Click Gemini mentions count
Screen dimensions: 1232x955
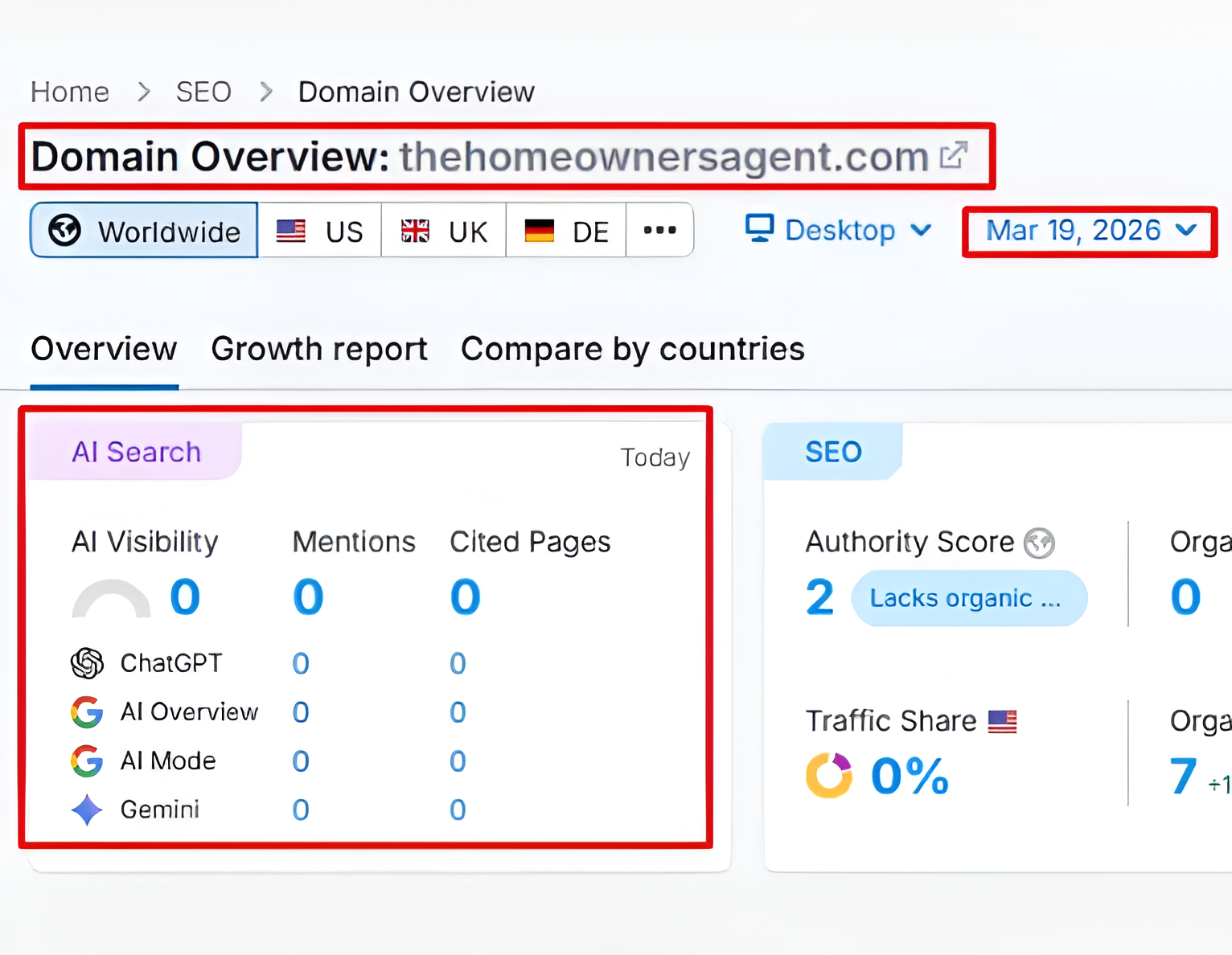(301, 810)
